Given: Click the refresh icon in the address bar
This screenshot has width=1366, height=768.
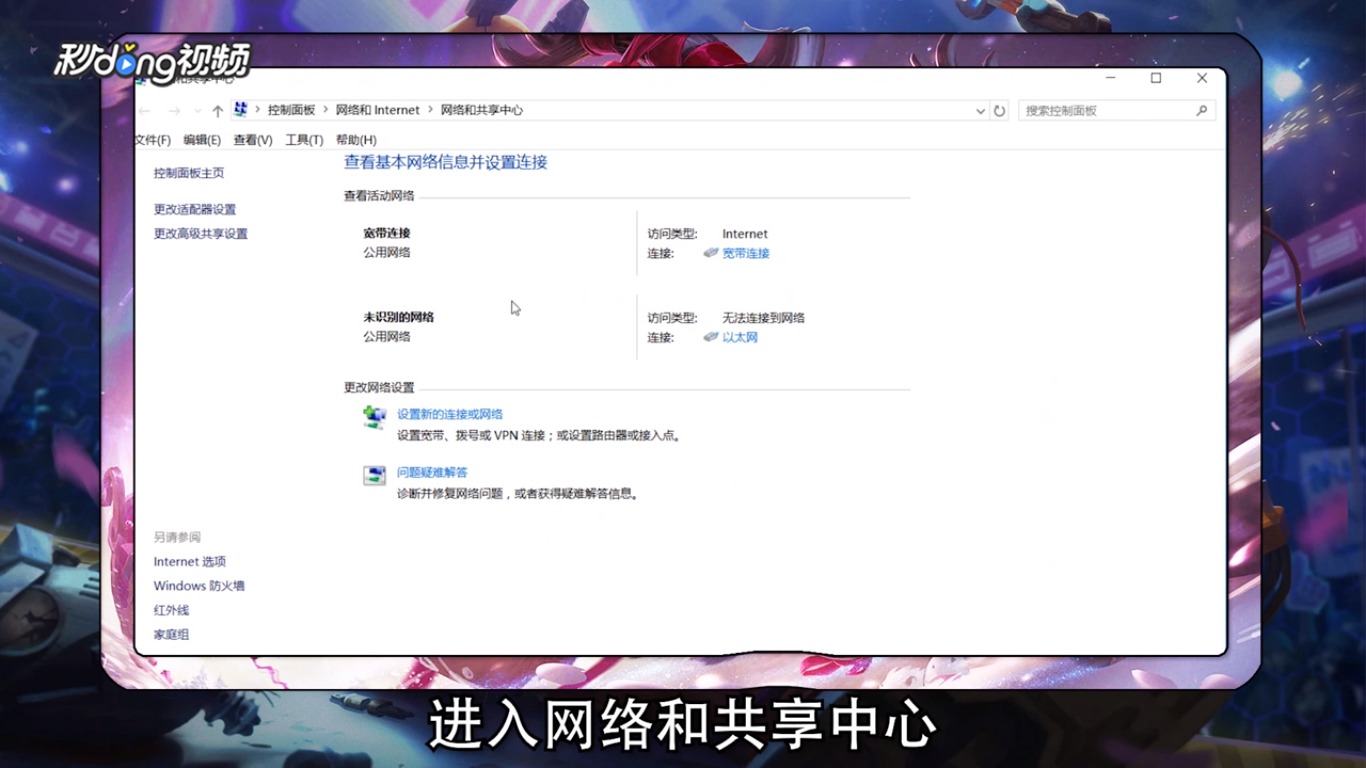Looking at the screenshot, I should pos(999,111).
